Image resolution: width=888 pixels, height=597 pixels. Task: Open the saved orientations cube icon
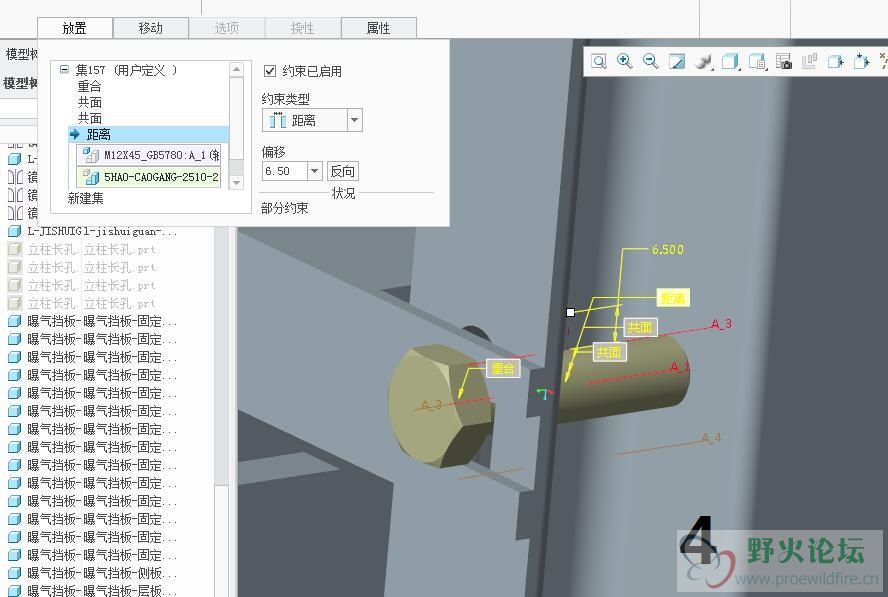[x=730, y=61]
